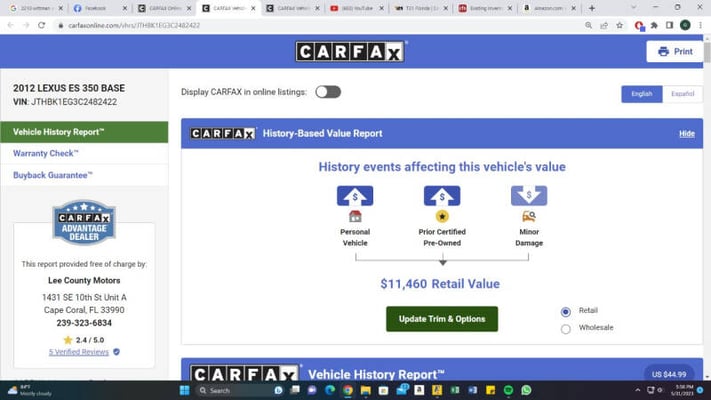Open the Buyback Guarantee tab
This screenshot has width=711, height=400.
pos(52,175)
